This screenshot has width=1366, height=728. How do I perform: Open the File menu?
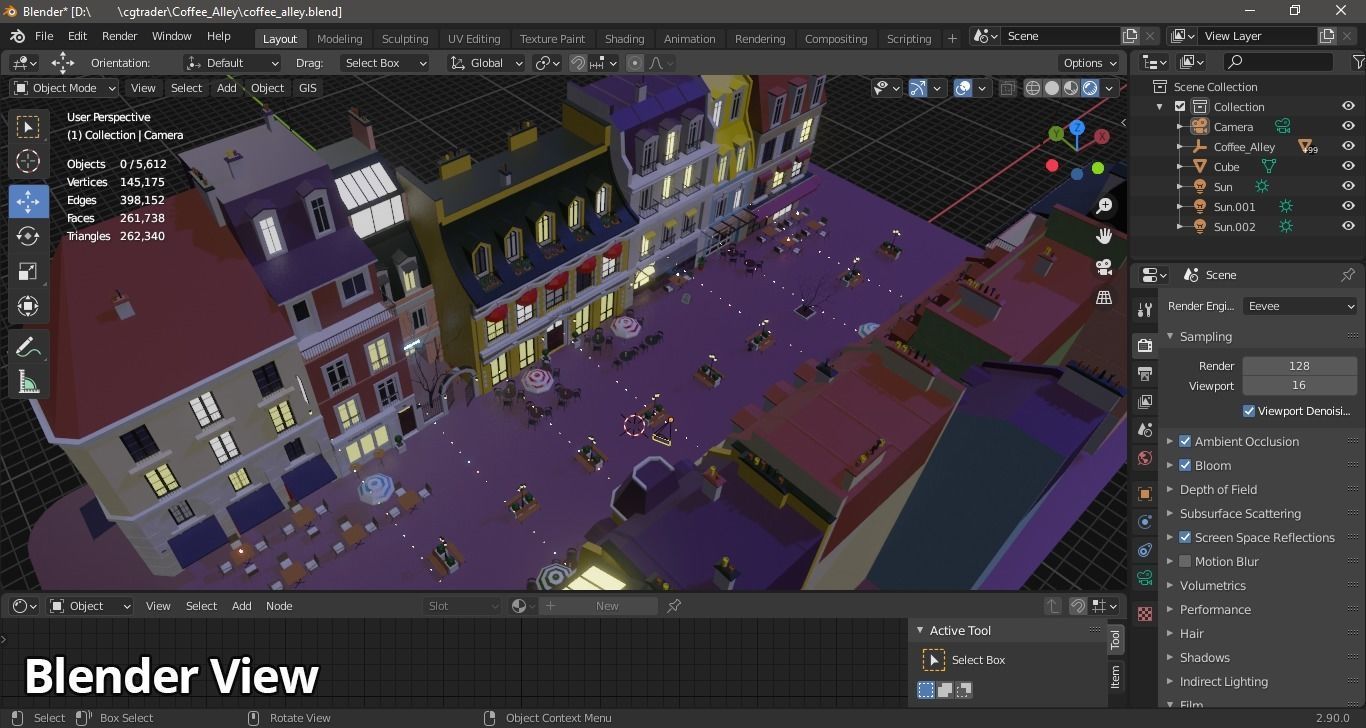(x=44, y=36)
